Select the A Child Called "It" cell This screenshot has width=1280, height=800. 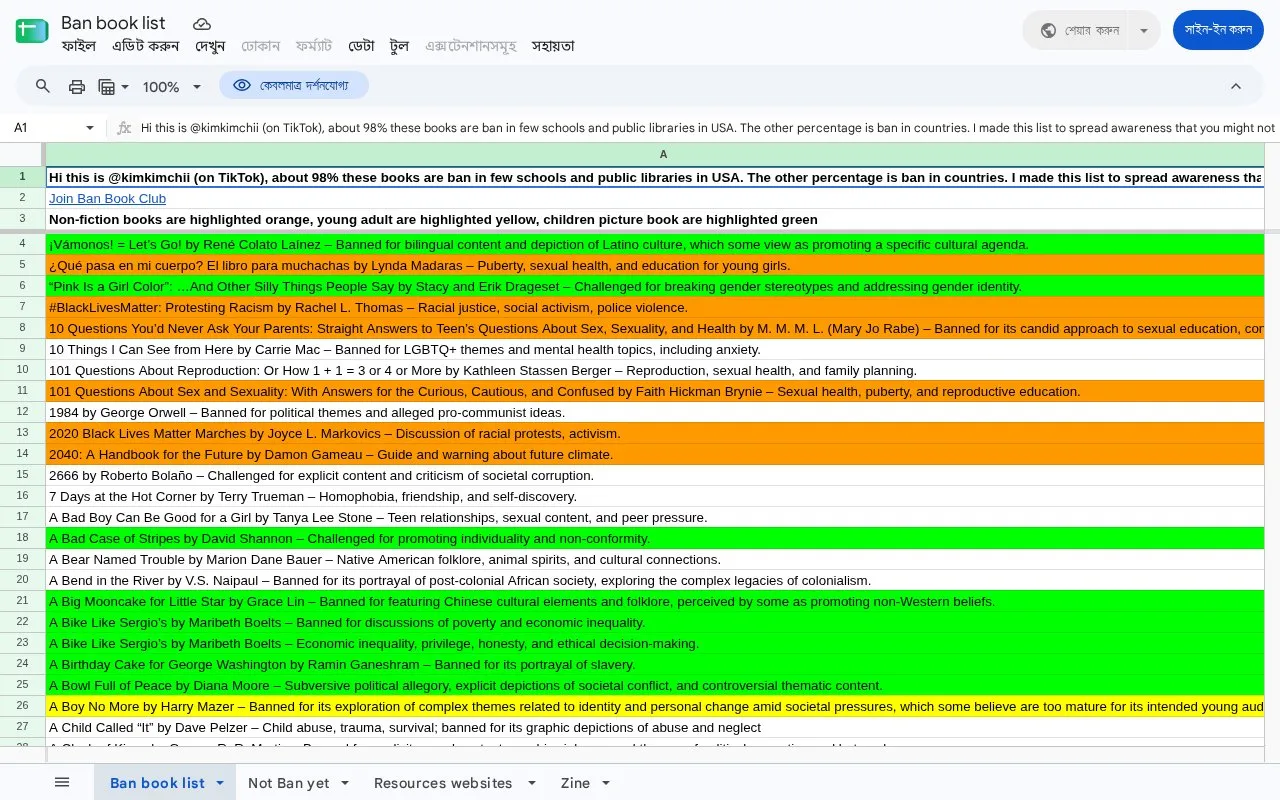tap(655, 727)
